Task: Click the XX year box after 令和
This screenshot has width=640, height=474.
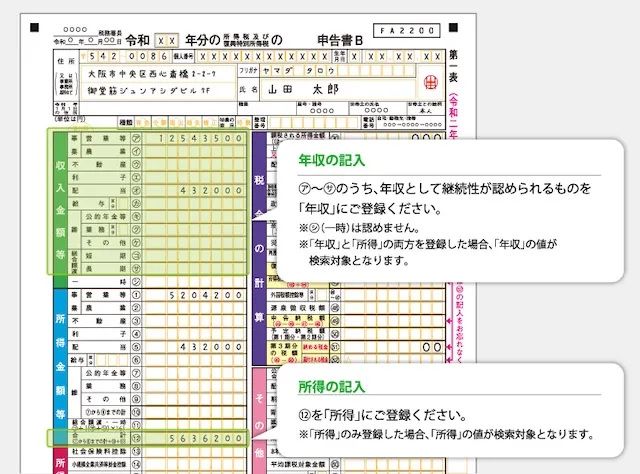Action: (167, 41)
